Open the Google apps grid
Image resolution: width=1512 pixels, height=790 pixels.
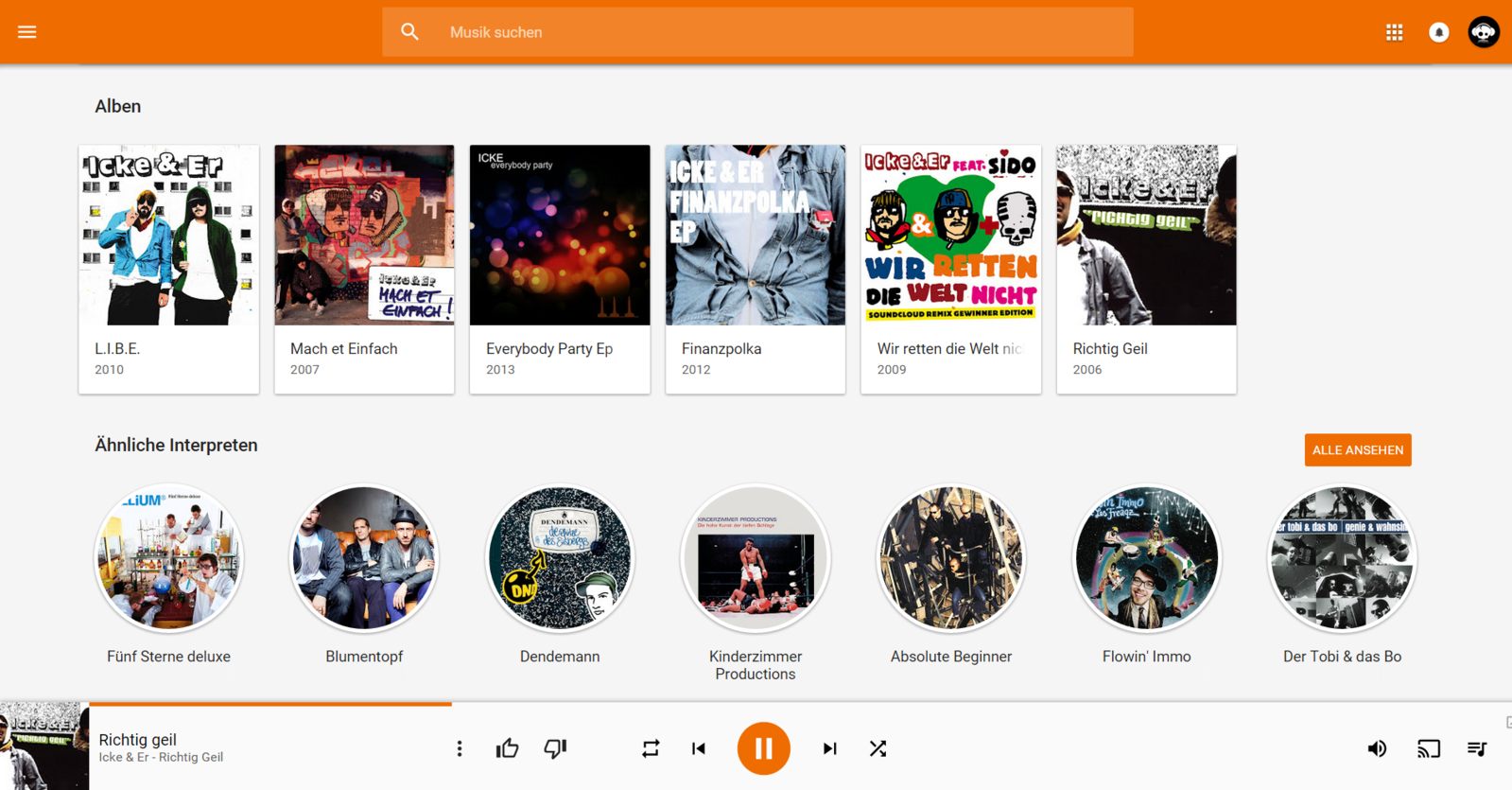click(1394, 32)
